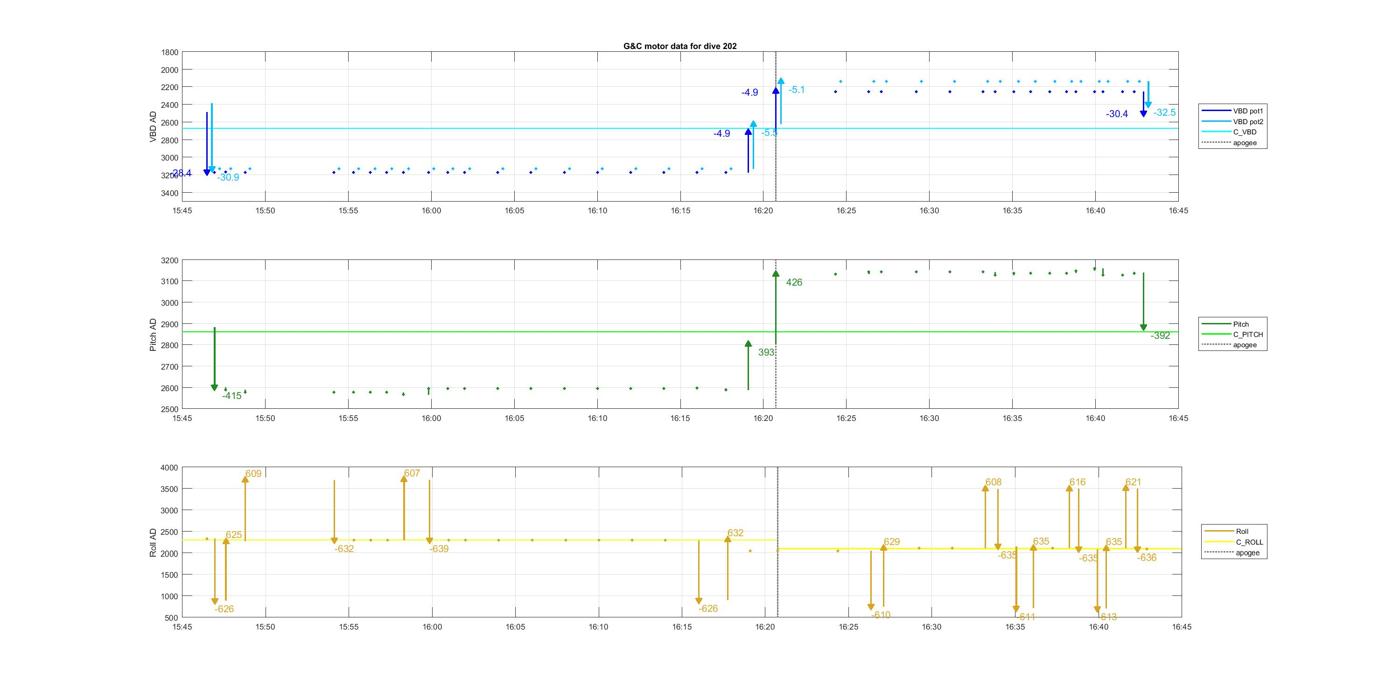Viewport: 1400px width, 693px height.
Task: Click the '15:45' time tick under VBD plot
Action: pyautogui.click(x=182, y=211)
